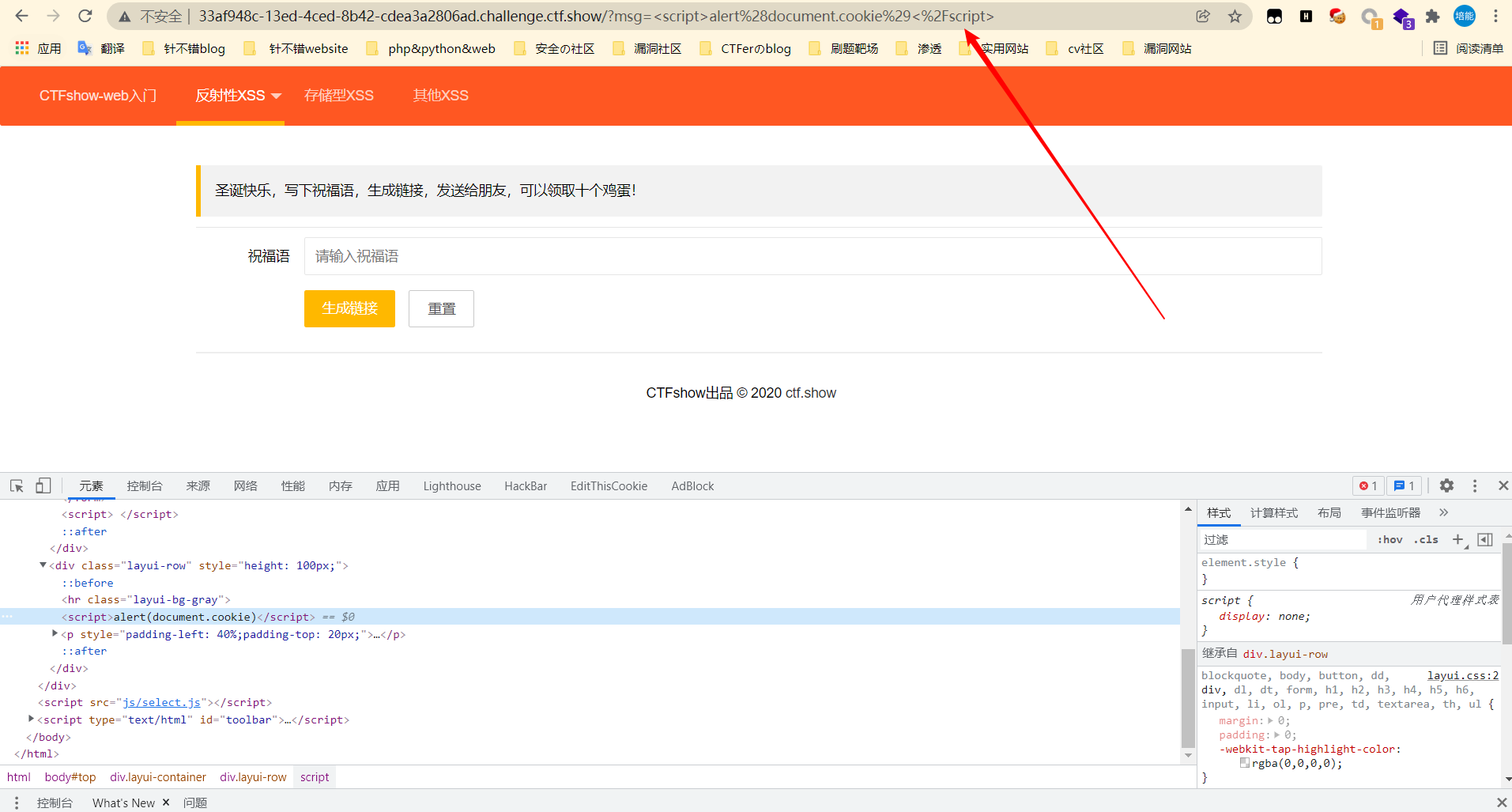Open the 应用 apps shortcut
This screenshot has height=812, width=1512.
(x=38, y=48)
